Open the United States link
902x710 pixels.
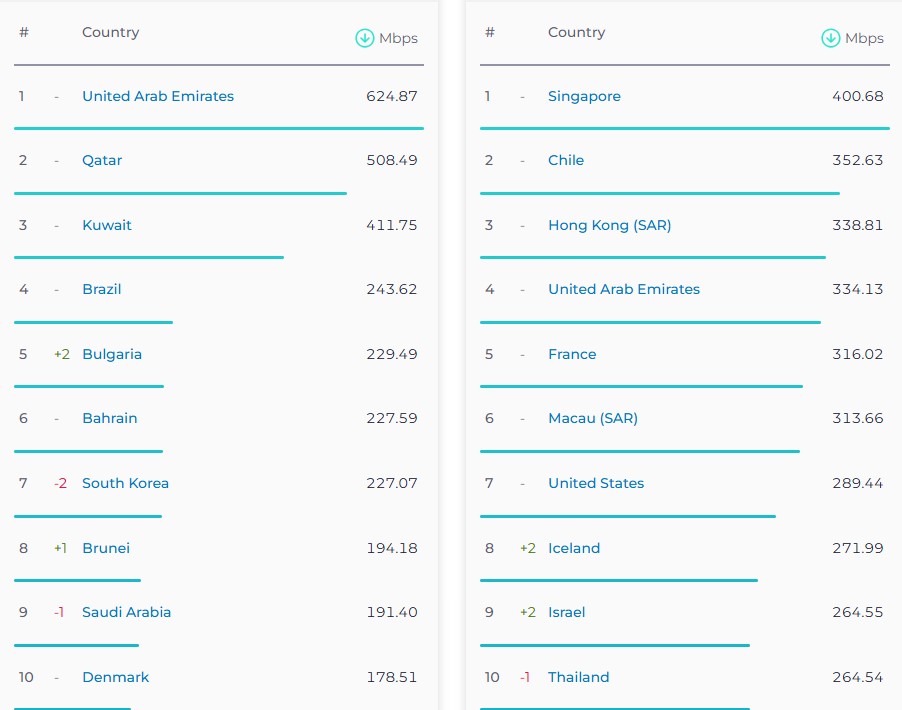pos(596,483)
